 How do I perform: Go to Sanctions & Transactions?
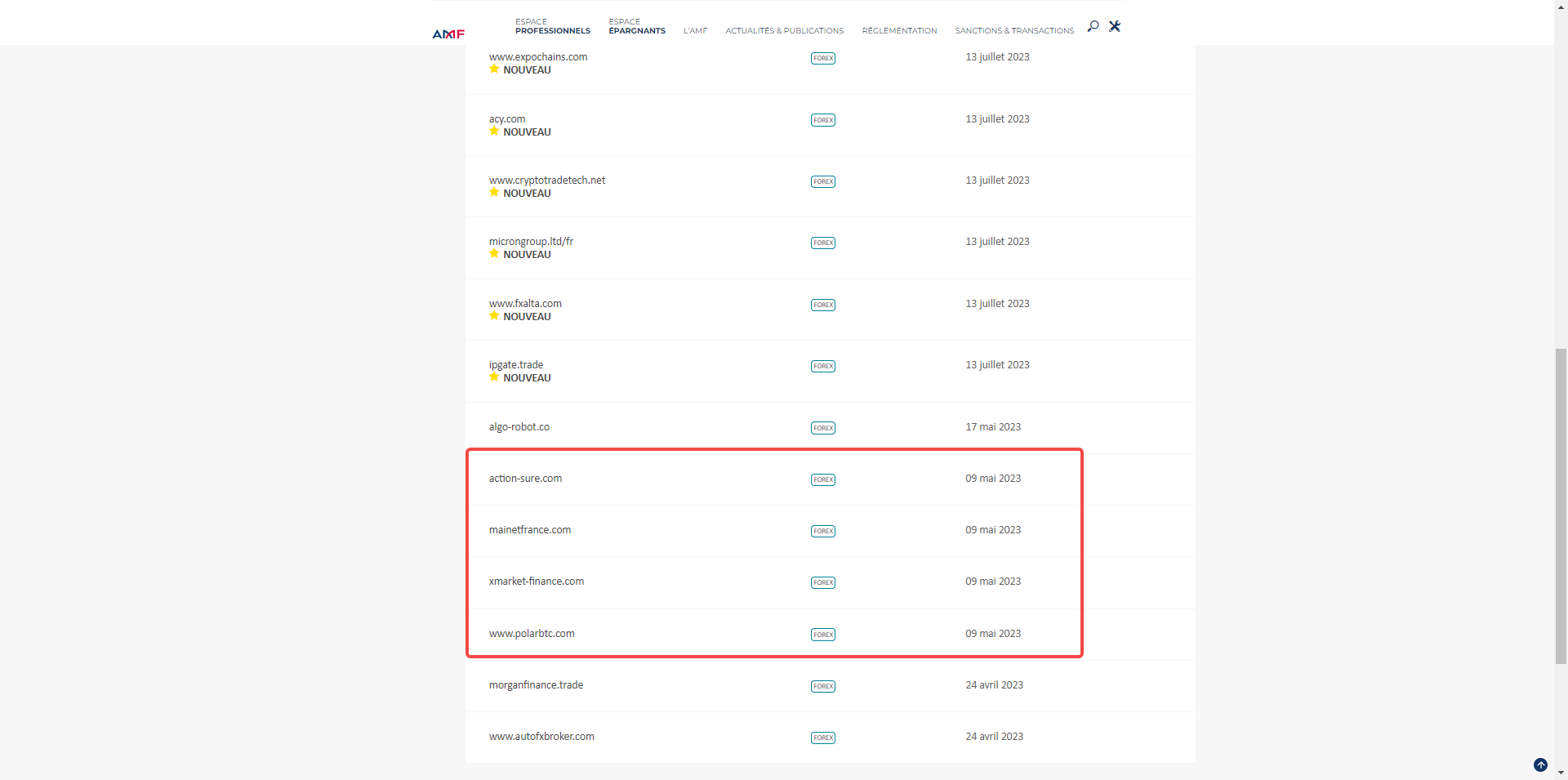tap(1014, 31)
